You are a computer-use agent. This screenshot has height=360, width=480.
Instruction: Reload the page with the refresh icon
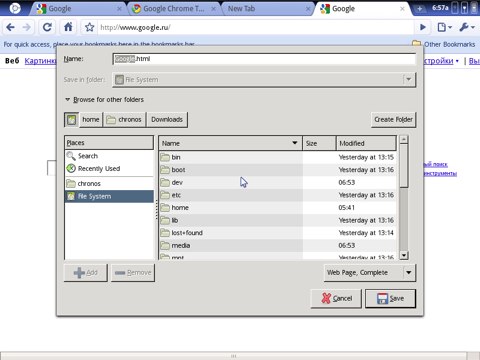[47, 27]
